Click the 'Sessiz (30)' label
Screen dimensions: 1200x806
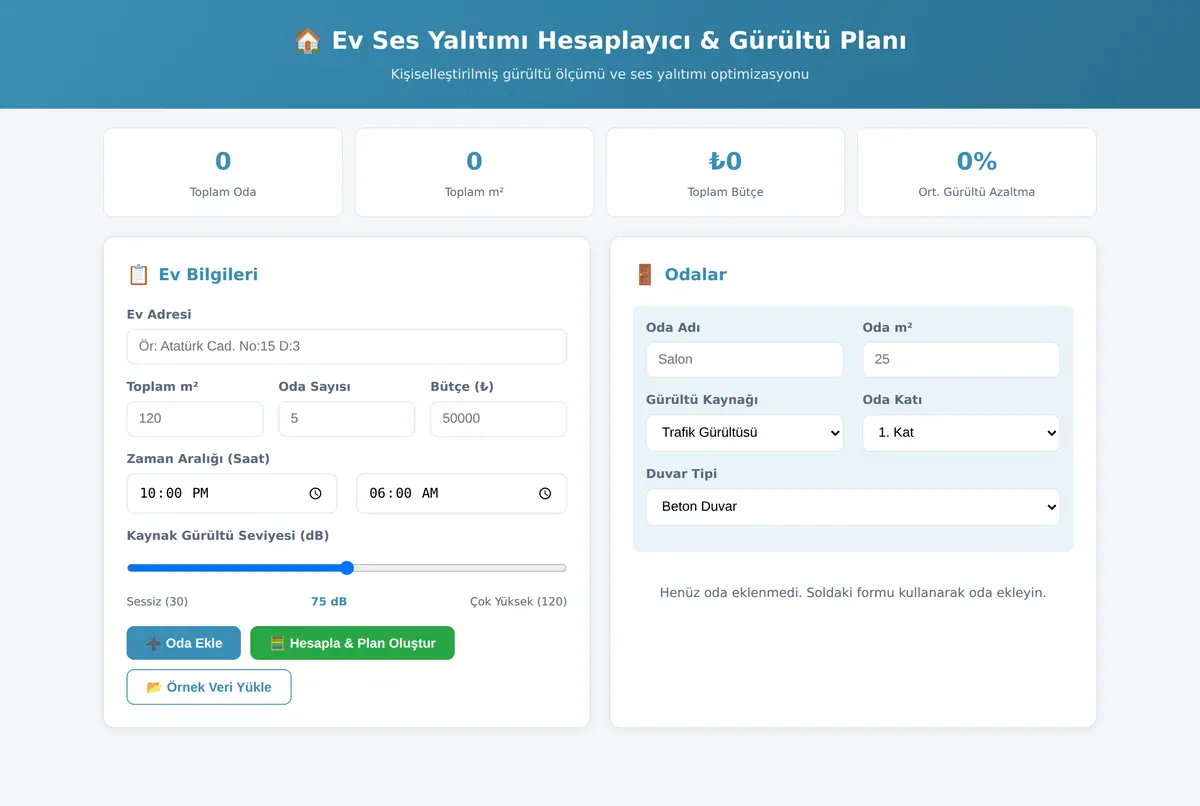[x=157, y=602]
